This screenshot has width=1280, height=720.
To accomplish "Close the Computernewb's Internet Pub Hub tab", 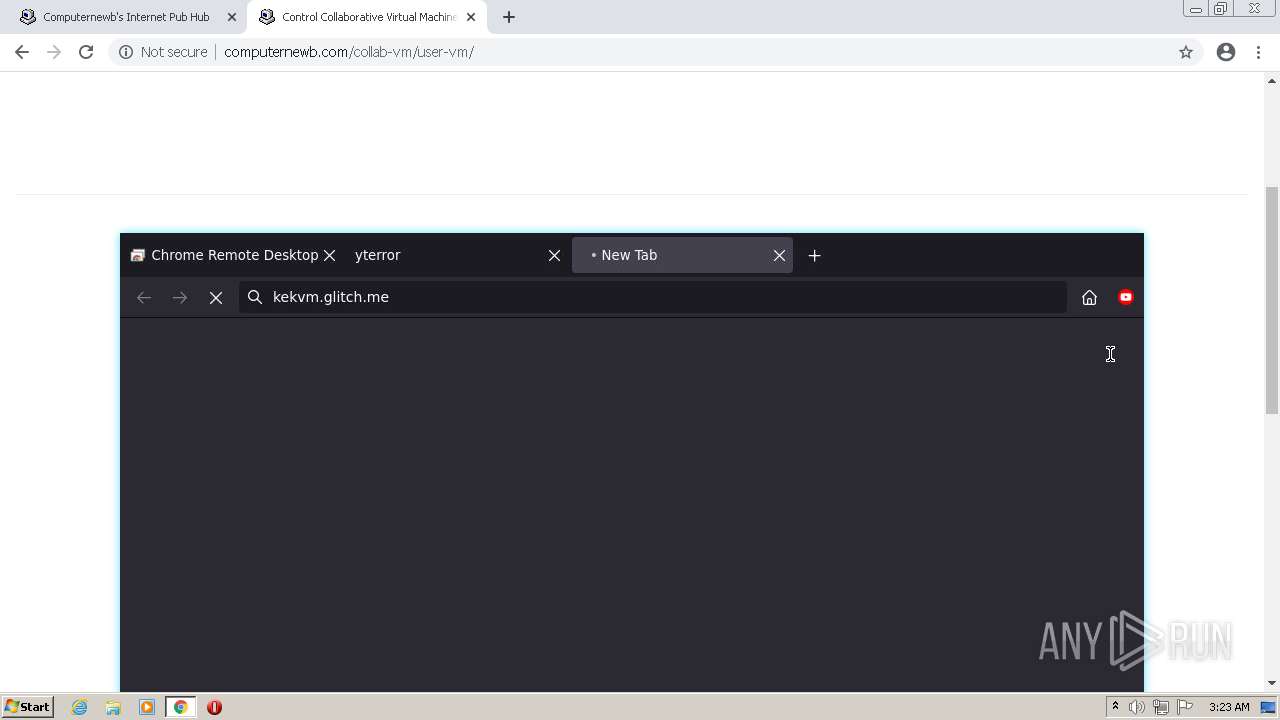I will [232, 17].
